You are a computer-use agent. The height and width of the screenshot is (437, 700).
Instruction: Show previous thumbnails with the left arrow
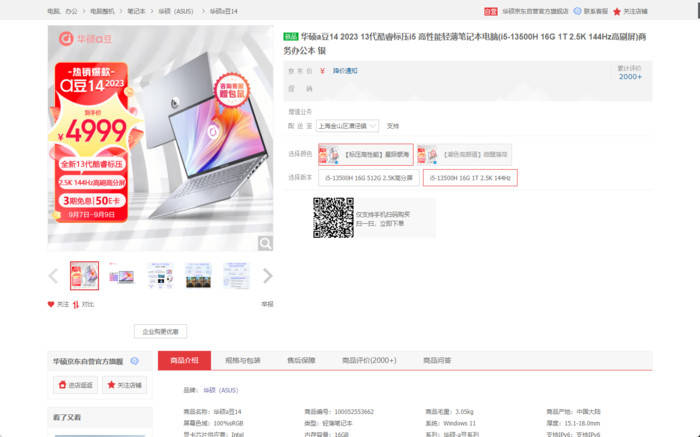(53, 276)
